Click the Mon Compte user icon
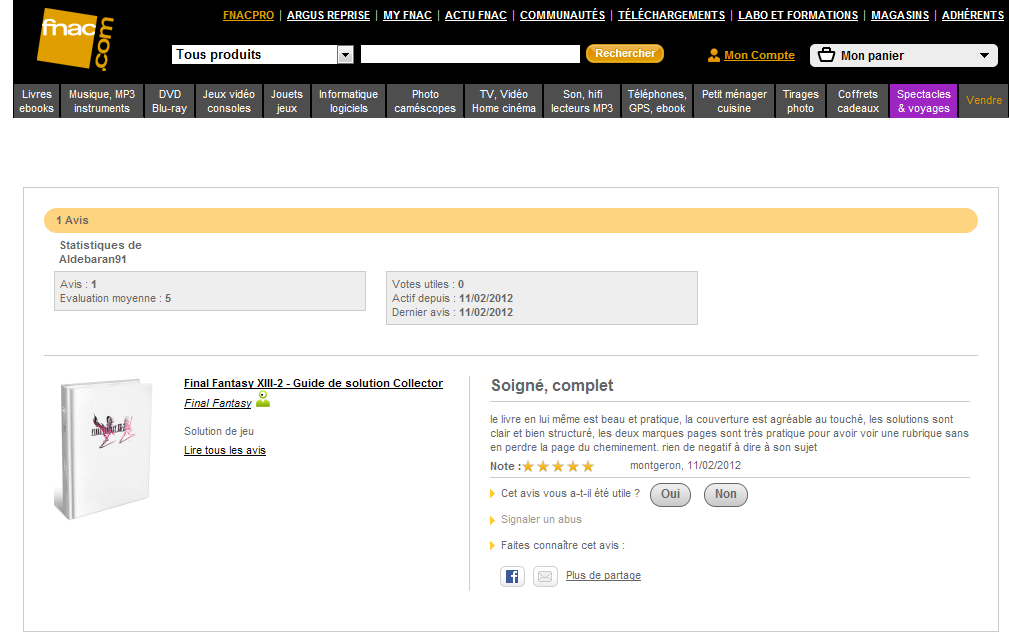This screenshot has height=644, width=1009. [x=714, y=56]
